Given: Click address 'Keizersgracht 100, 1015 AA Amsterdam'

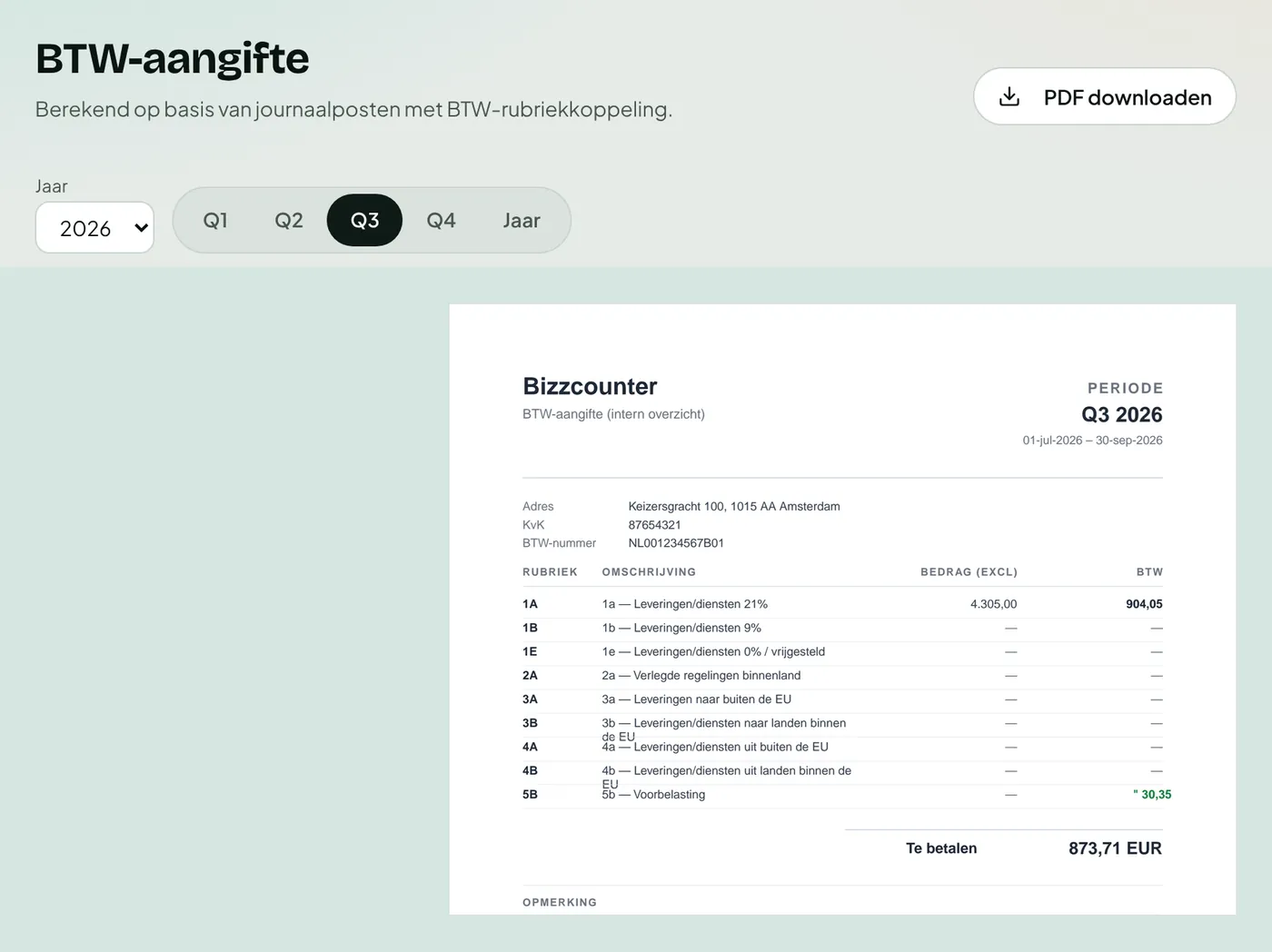Looking at the screenshot, I should [734, 506].
